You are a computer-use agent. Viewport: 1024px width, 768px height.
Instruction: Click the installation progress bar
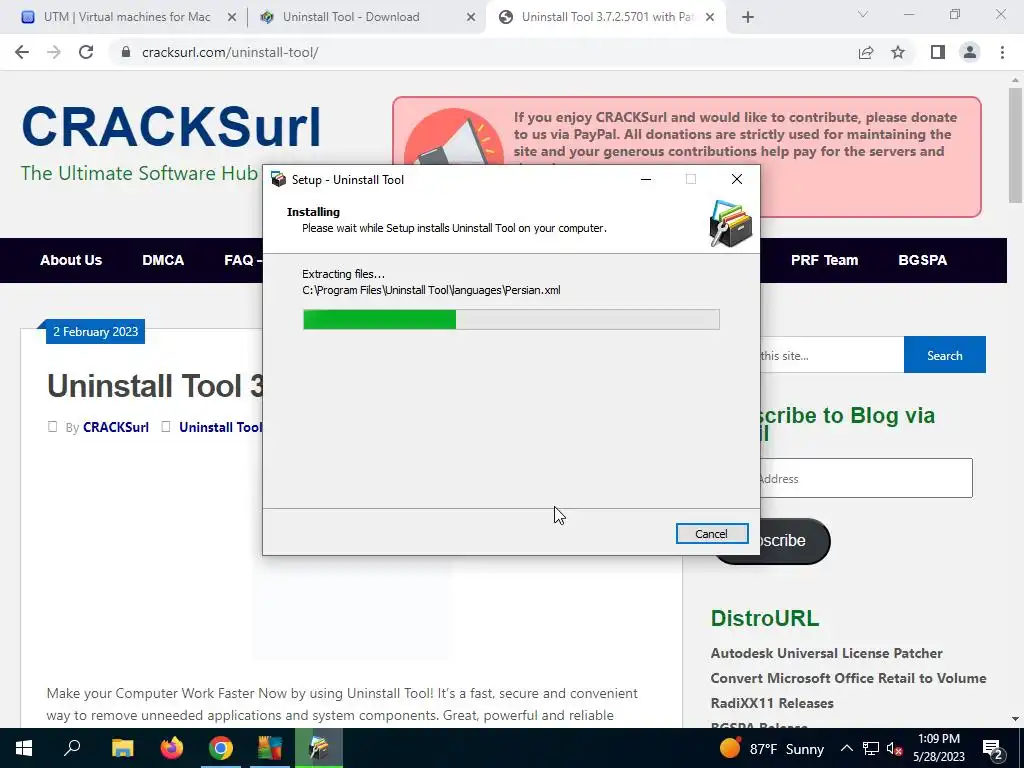point(511,319)
